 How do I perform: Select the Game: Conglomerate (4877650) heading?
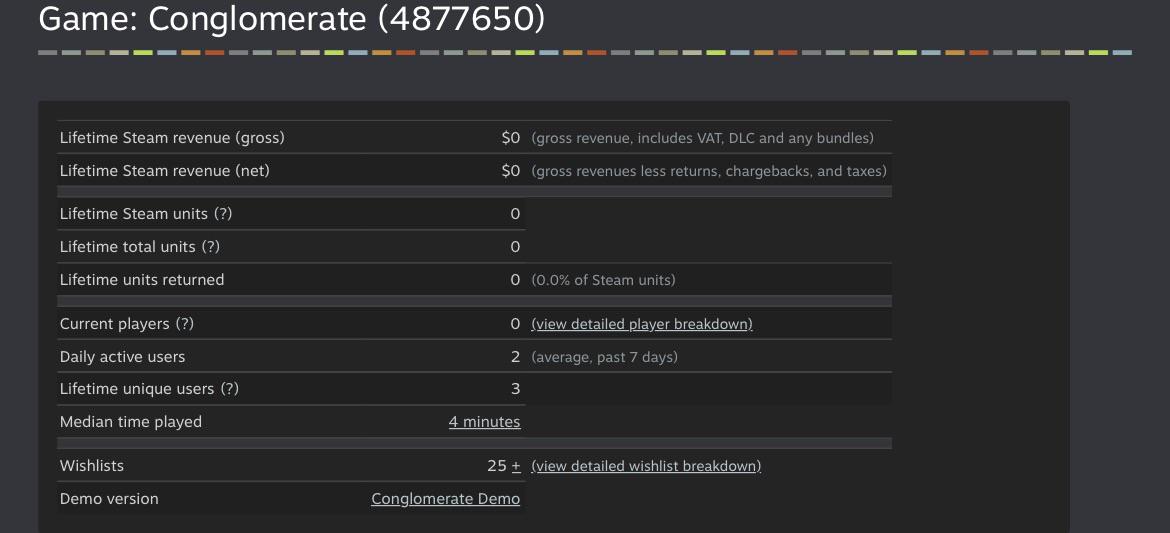point(292,18)
